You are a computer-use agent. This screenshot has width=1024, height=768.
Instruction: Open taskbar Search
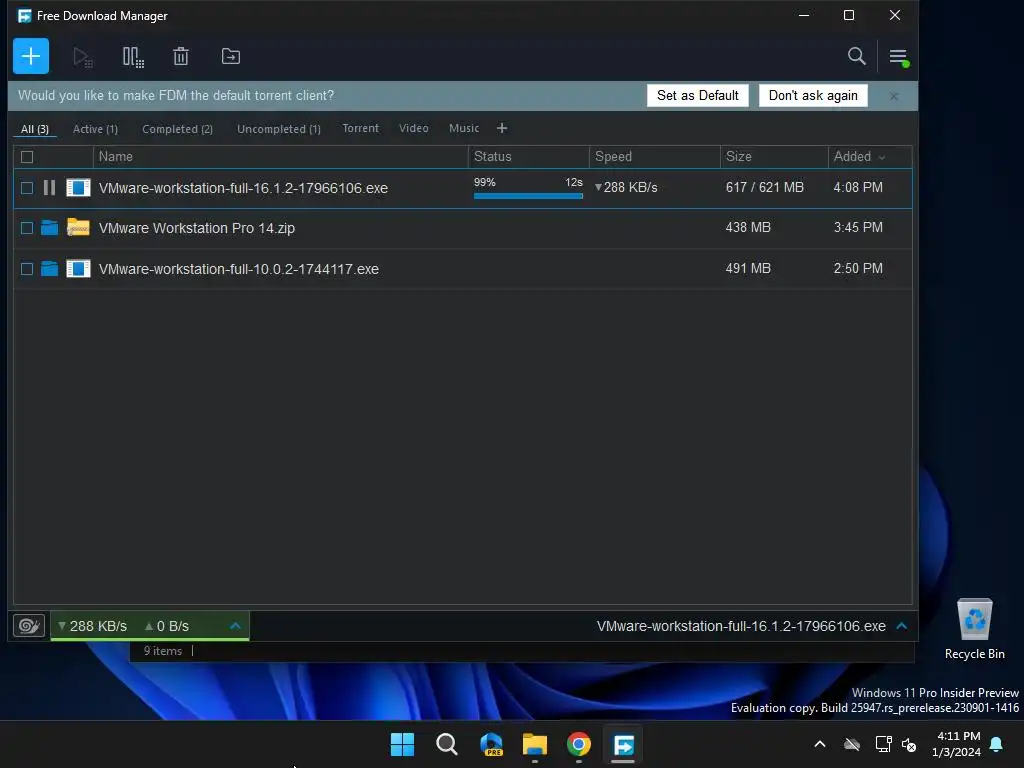(x=447, y=744)
